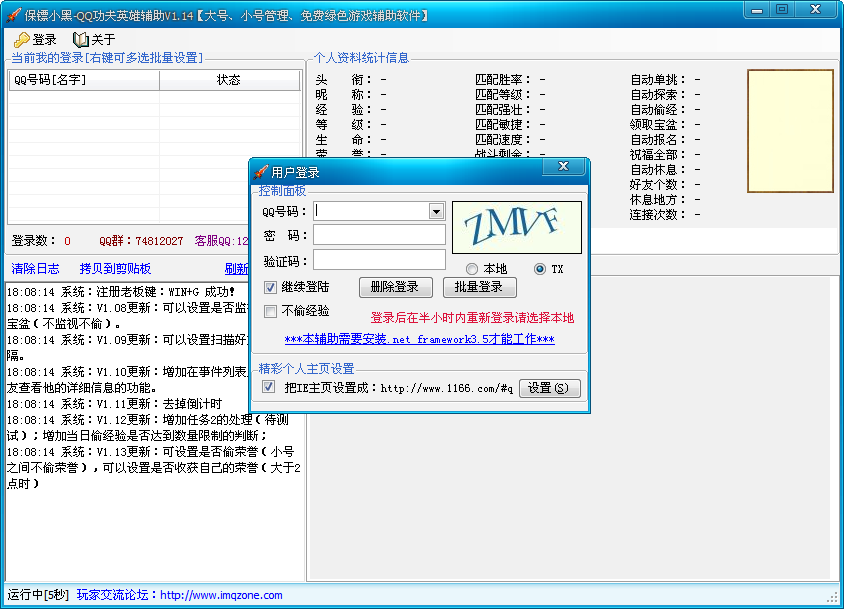Focus the 验证码 captcha input field

click(379, 260)
